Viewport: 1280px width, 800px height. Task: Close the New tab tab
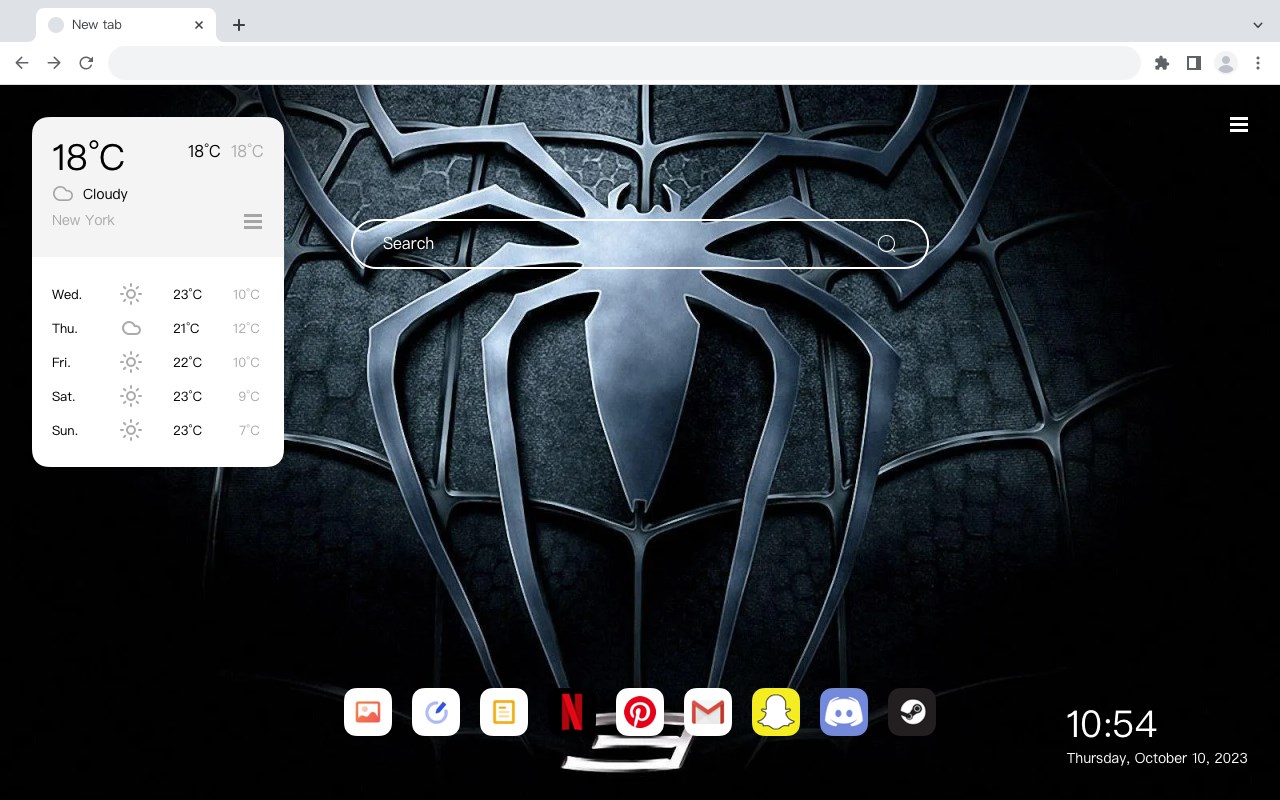pyautogui.click(x=199, y=25)
